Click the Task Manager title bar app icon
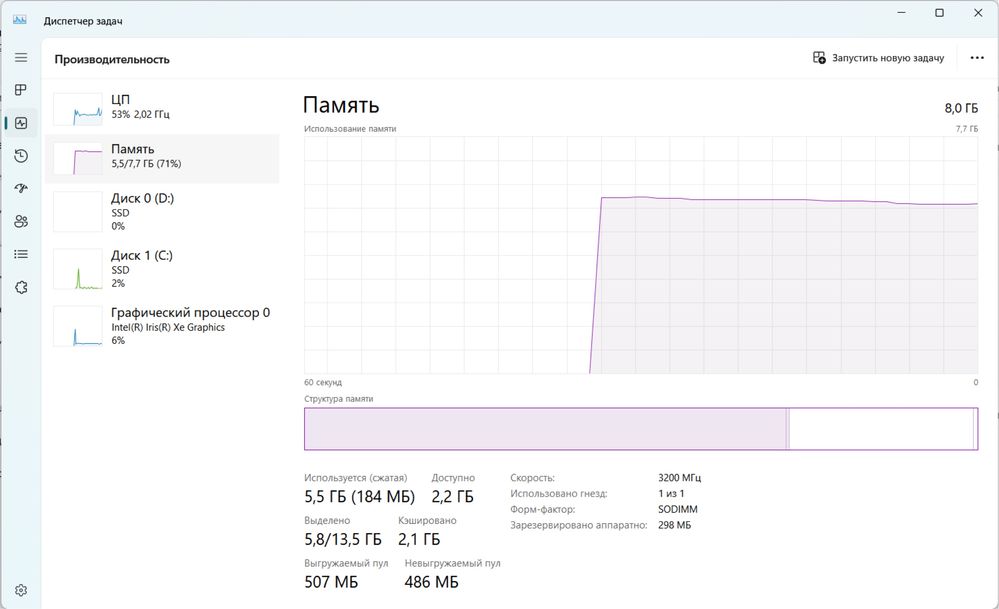 click(20, 20)
